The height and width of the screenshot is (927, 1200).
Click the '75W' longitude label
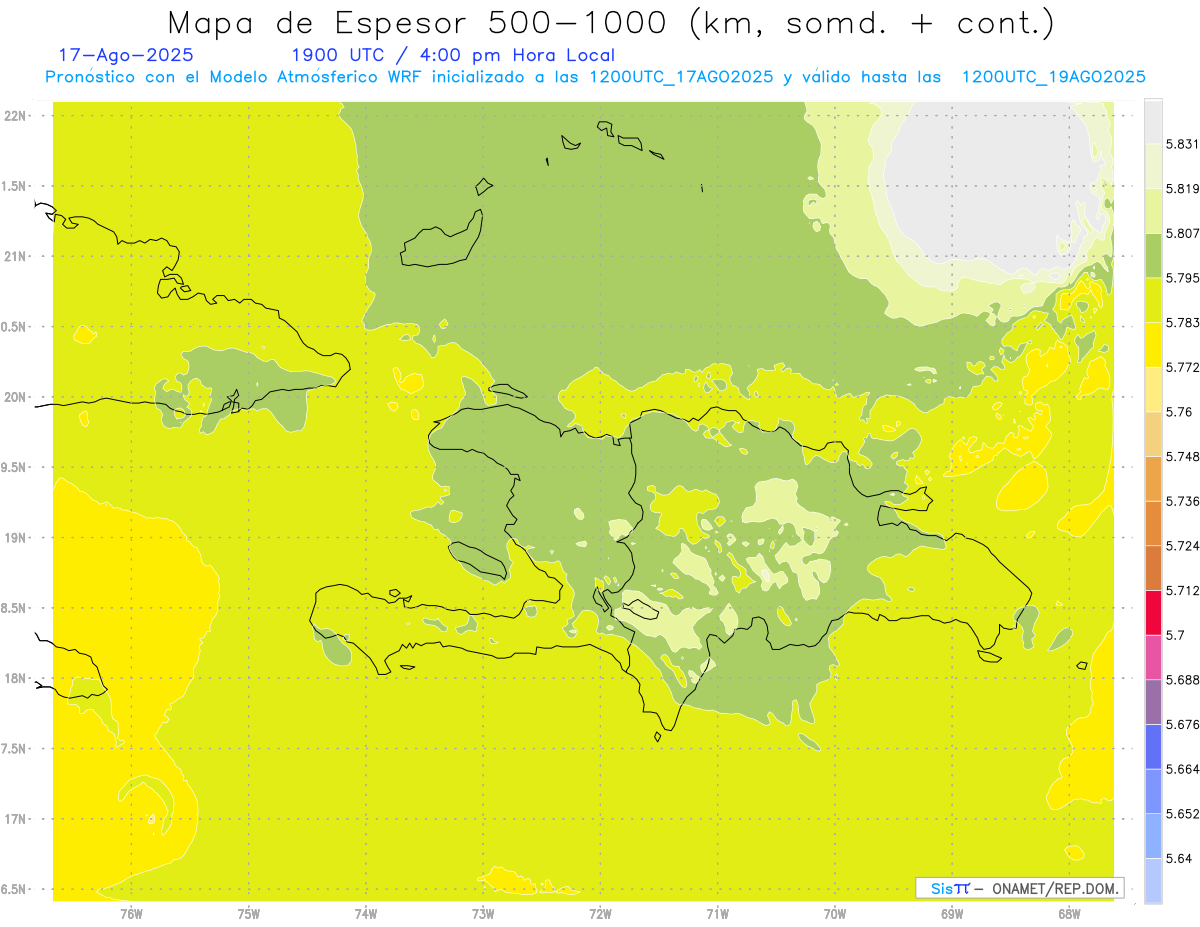pyautogui.click(x=249, y=913)
